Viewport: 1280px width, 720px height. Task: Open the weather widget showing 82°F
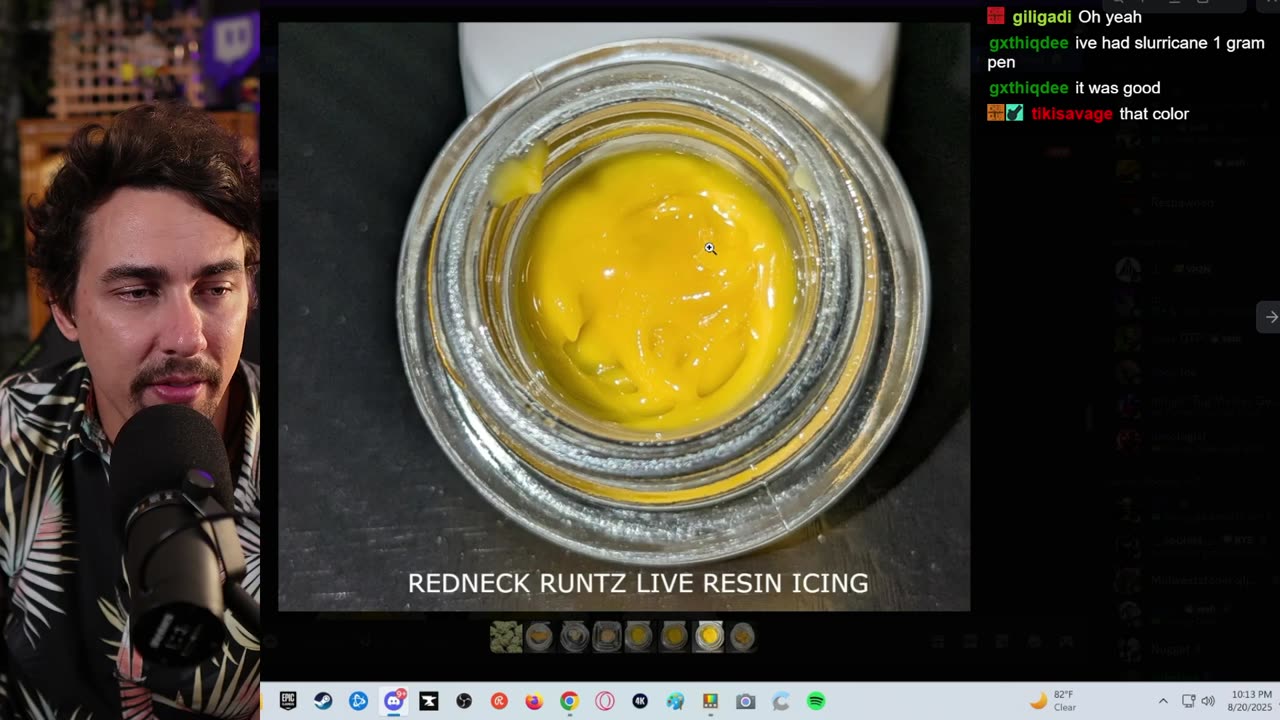(1053, 701)
